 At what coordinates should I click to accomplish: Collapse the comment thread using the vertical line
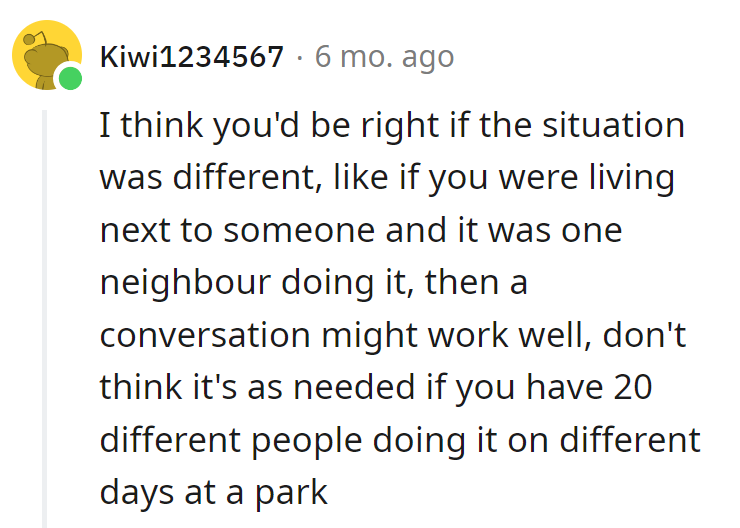pos(44,318)
